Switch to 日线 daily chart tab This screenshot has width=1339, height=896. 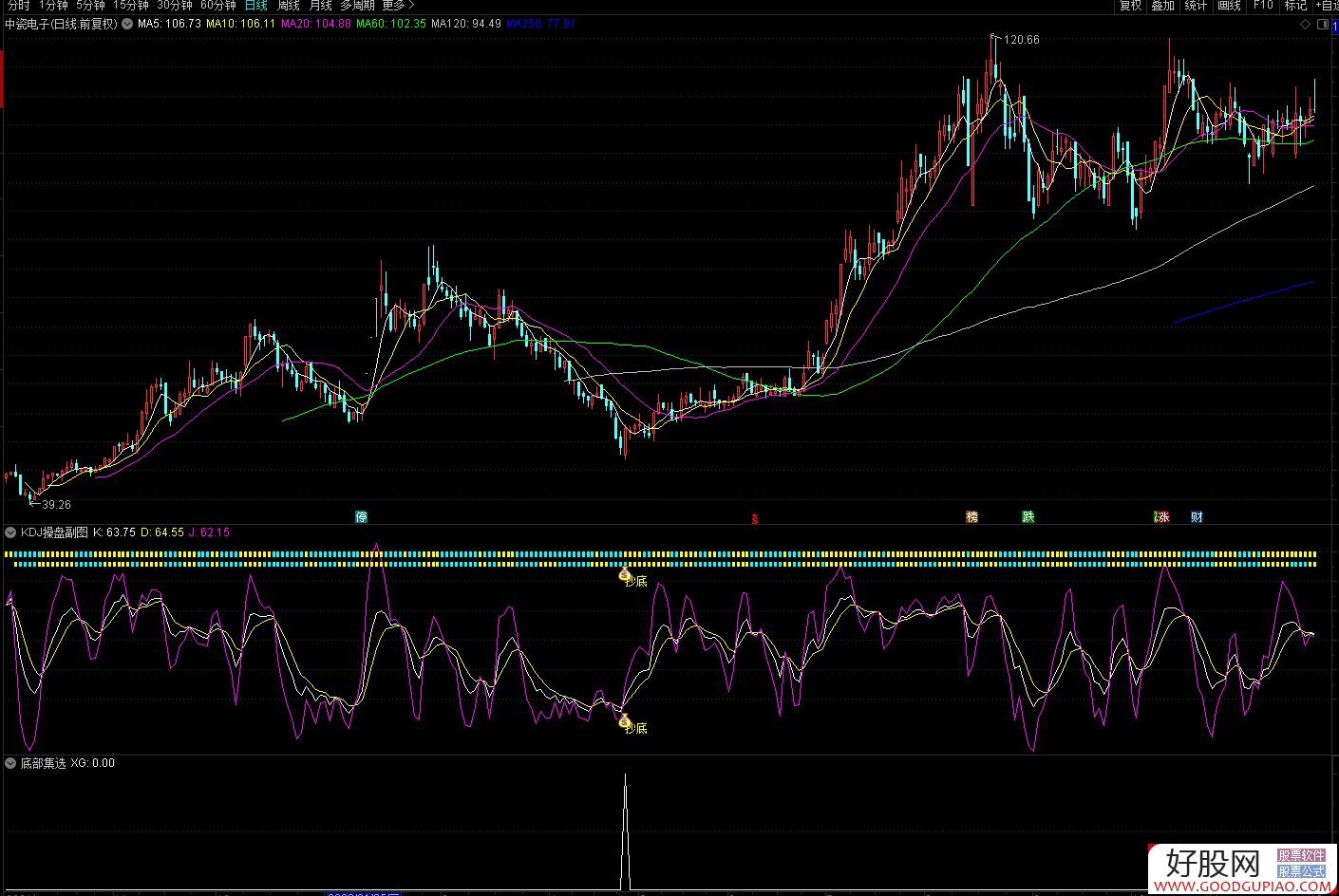256,5
